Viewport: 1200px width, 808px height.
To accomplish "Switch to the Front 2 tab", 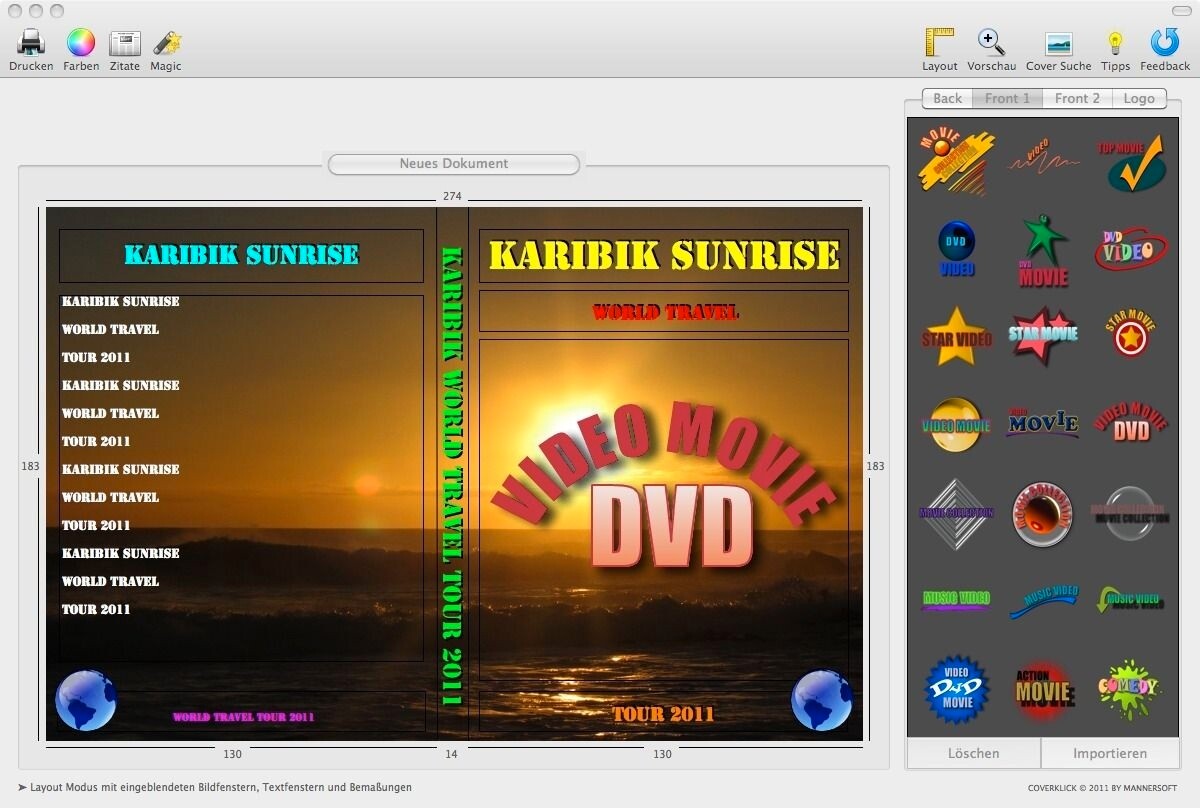I will [x=1077, y=98].
